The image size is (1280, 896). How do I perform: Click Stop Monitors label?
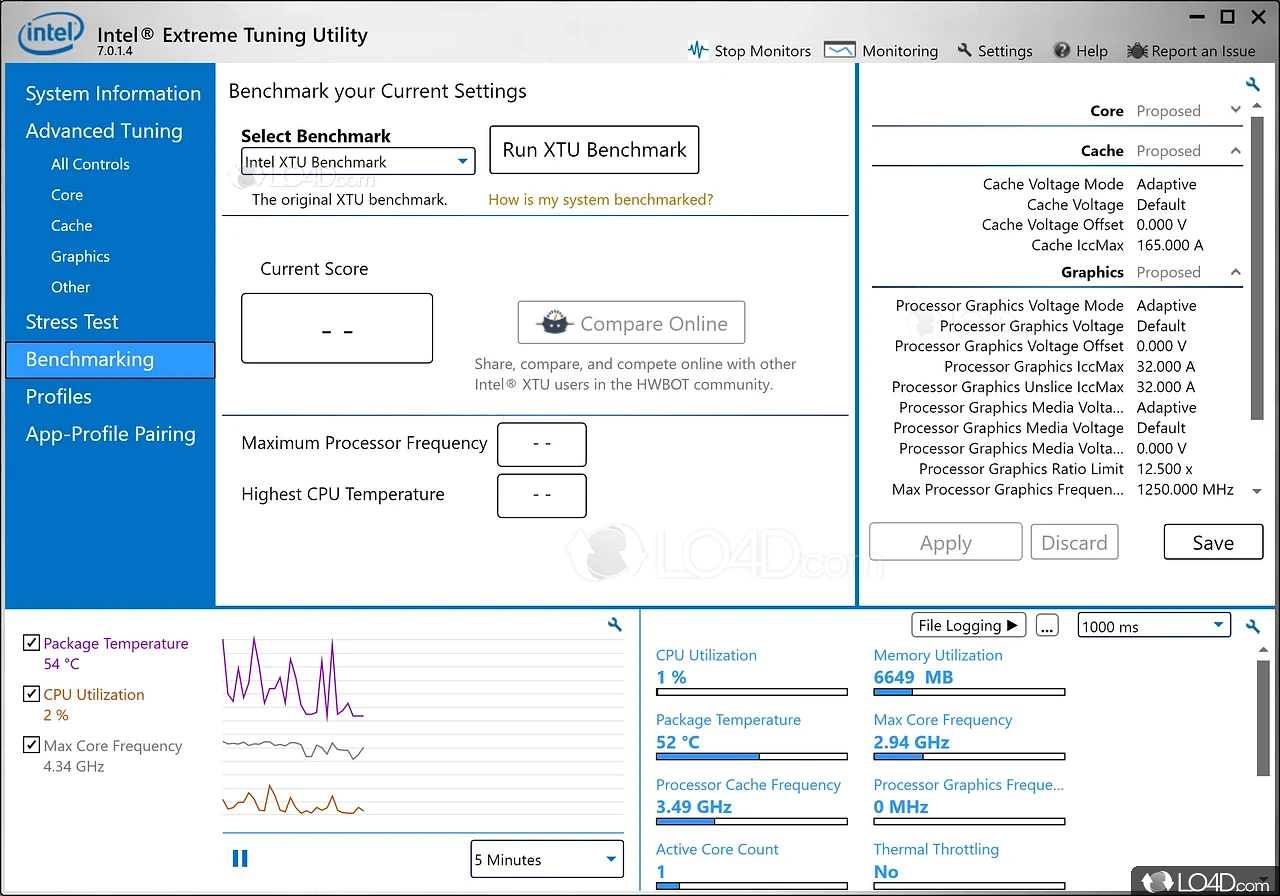point(762,51)
